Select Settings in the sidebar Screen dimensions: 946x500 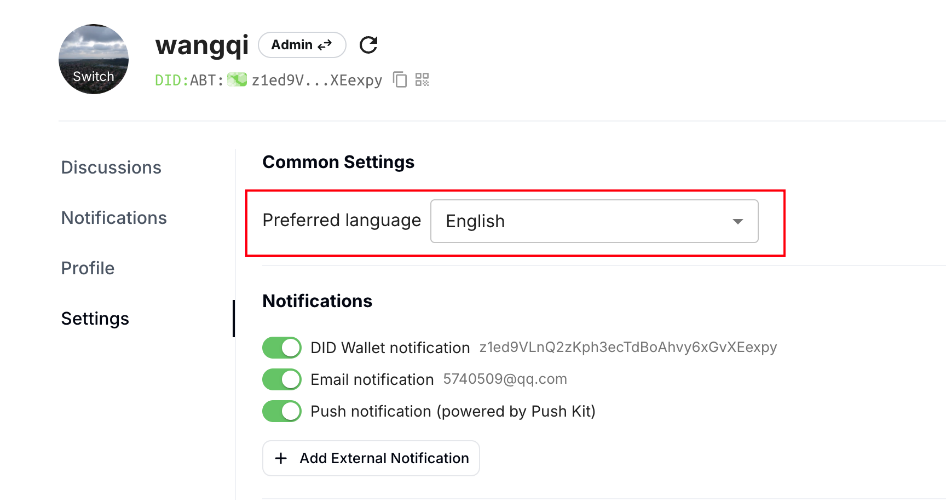[x=95, y=319]
